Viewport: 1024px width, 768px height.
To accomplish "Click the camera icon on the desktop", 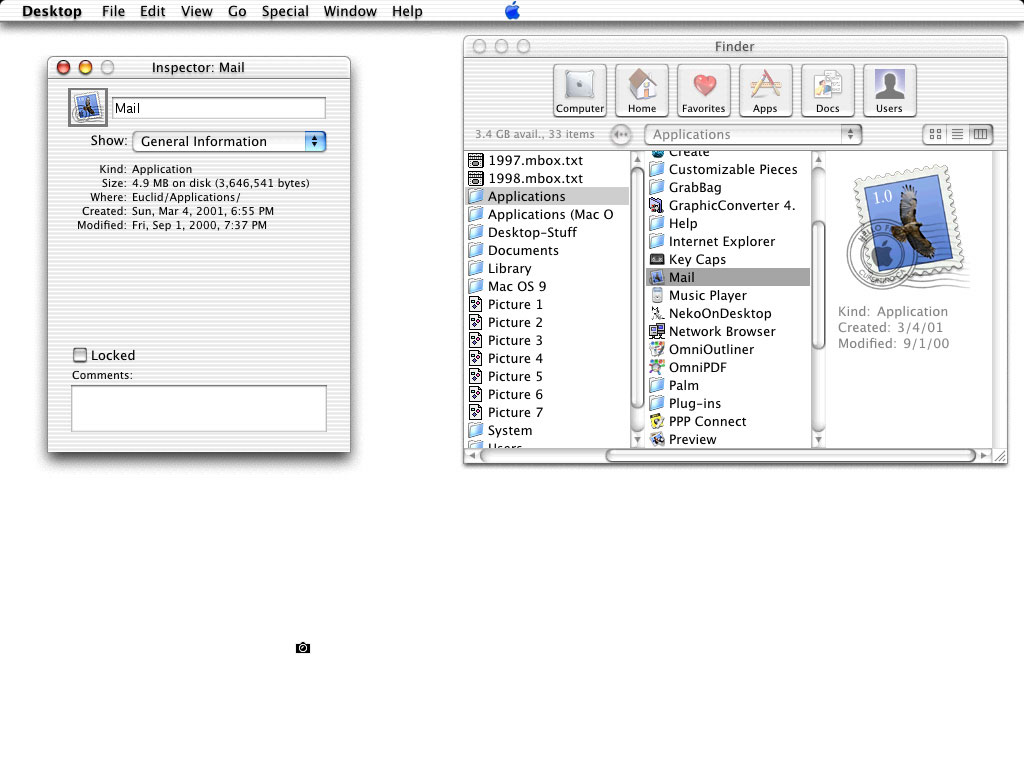I will coord(303,648).
